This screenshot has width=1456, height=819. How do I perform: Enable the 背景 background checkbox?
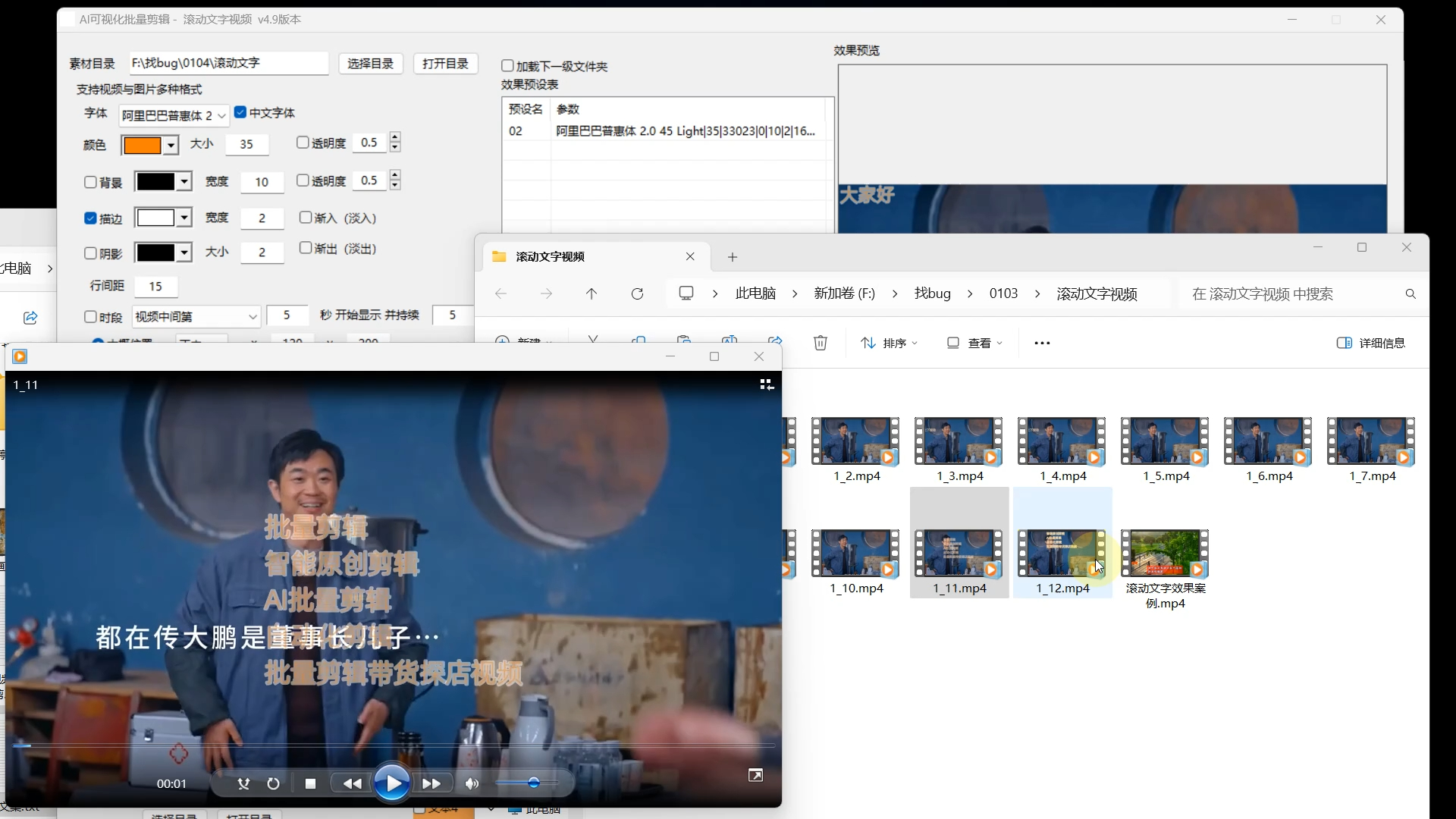pos(91,182)
